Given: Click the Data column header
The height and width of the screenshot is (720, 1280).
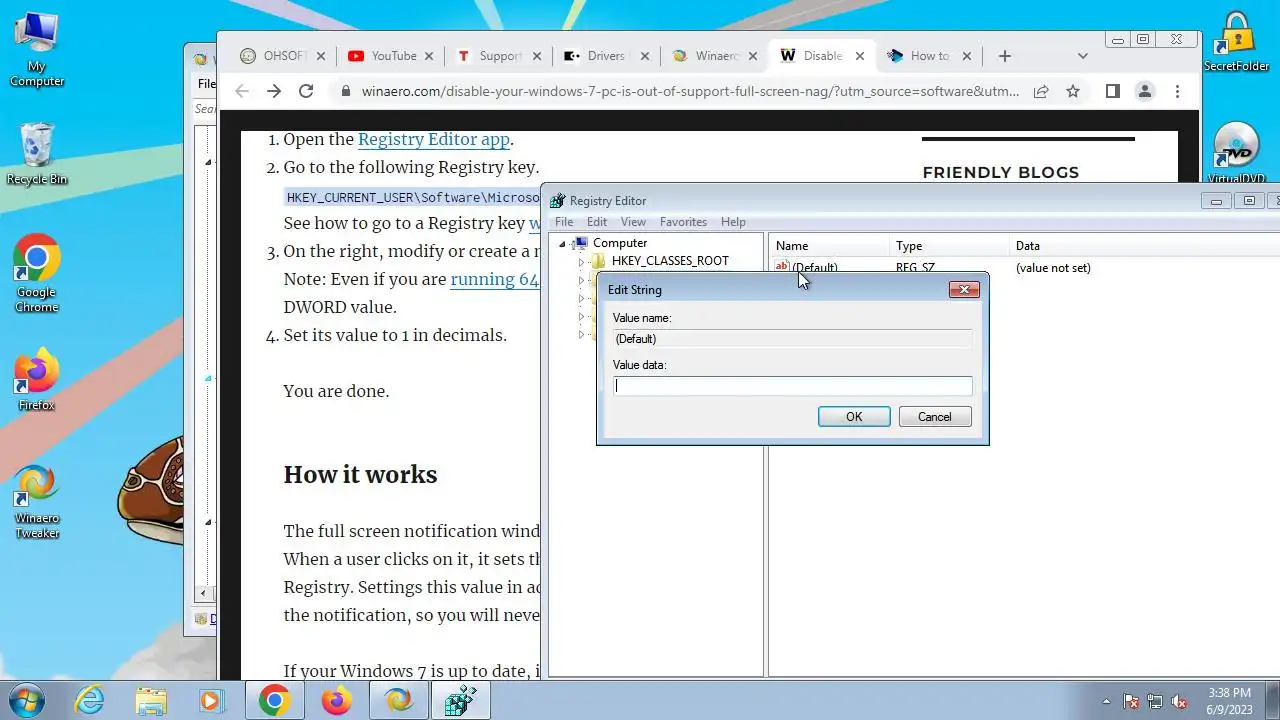Looking at the screenshot, I should (1144, 246).
